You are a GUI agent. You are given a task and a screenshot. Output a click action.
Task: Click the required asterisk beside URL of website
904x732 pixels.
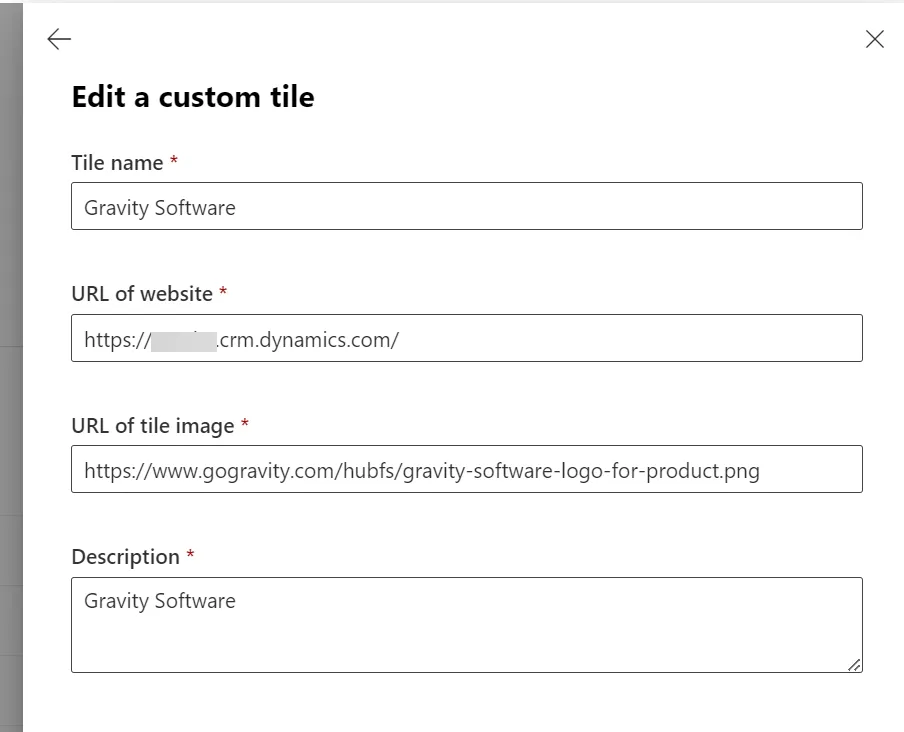pyautogui.click(x=223, y=290)
